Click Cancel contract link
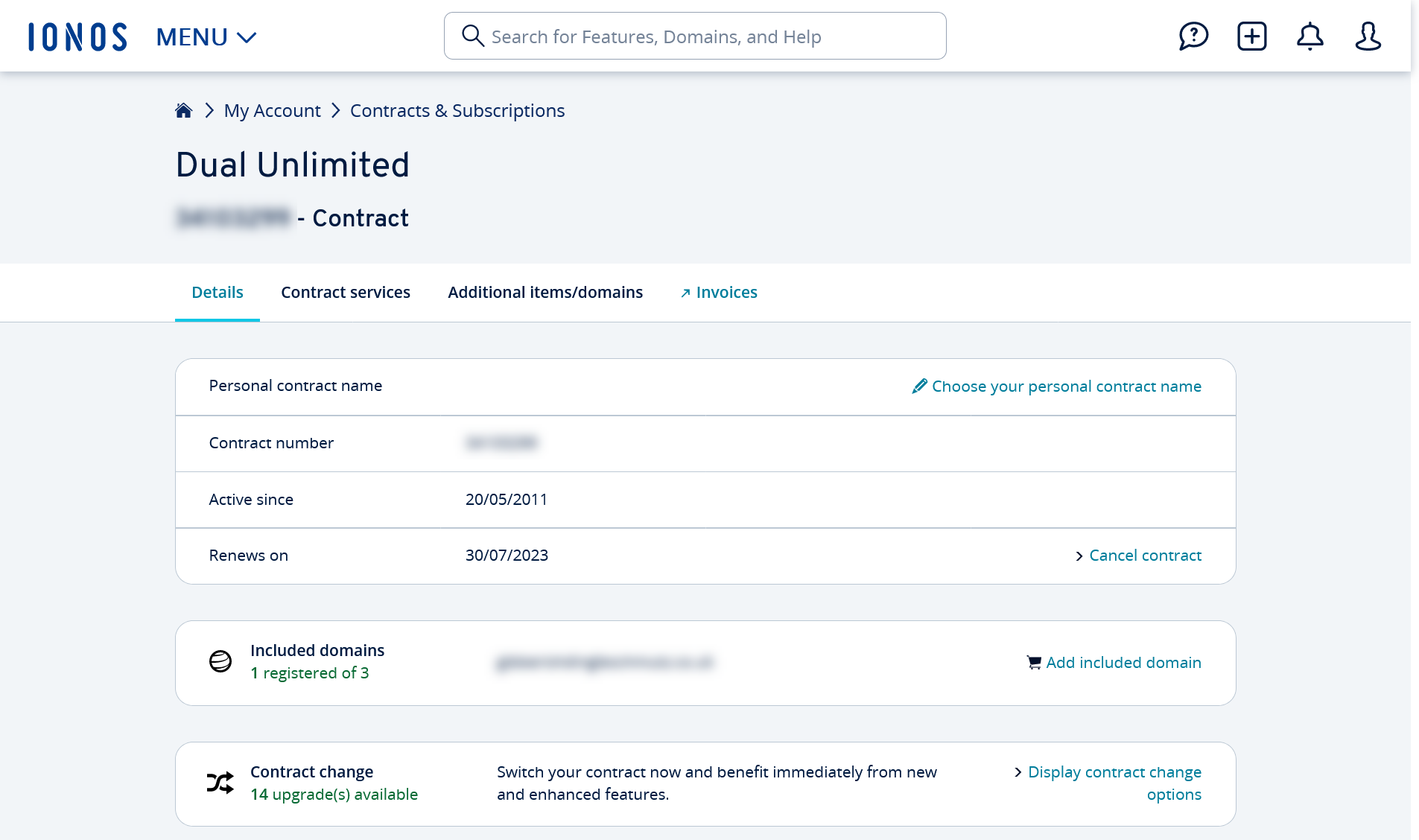 [x=1145, y=556]
